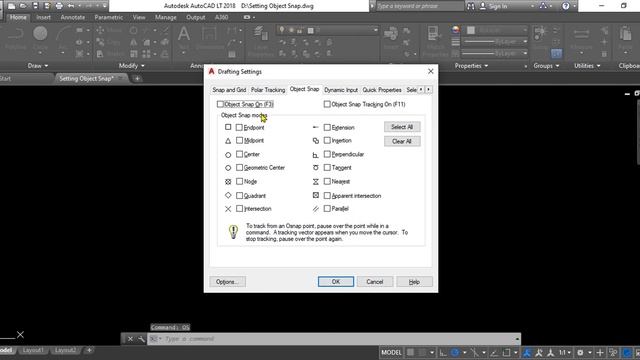Enable Object Snap Tracking On (F11) checkbox

[327, 104]
